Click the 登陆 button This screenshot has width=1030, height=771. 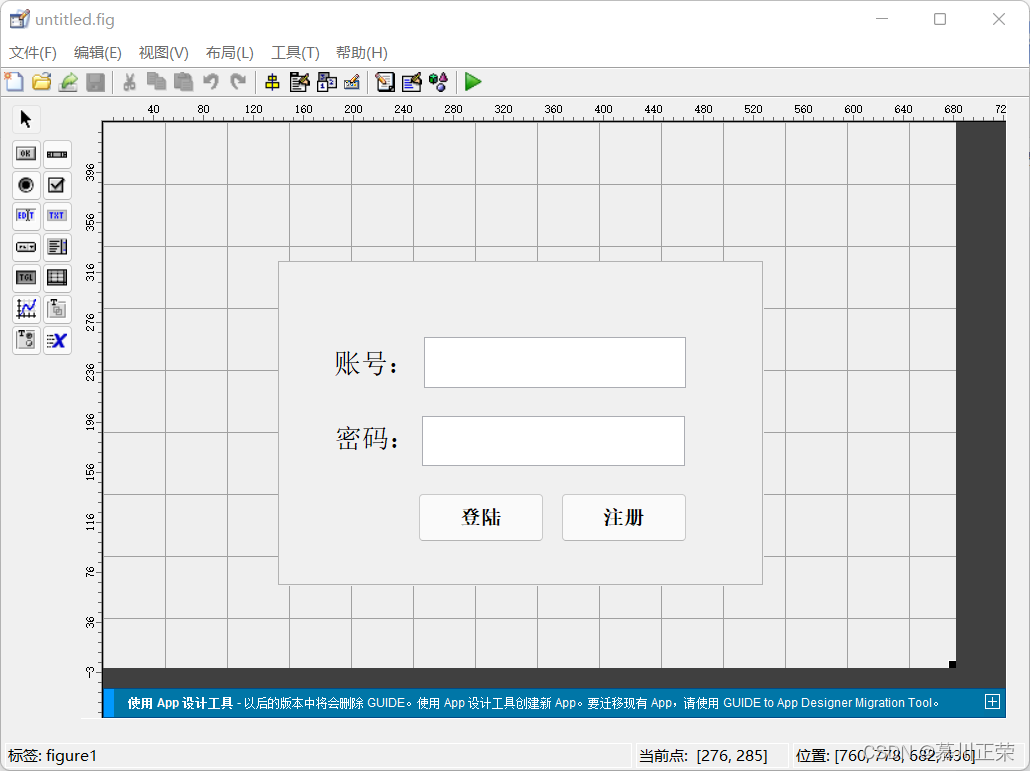(x=481, y=518)
